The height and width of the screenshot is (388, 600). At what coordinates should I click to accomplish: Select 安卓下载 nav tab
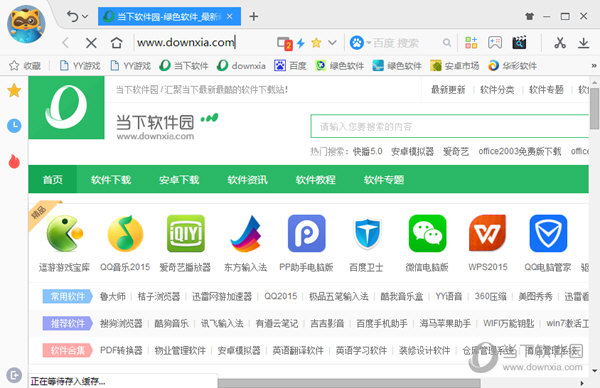coord(179,179)
